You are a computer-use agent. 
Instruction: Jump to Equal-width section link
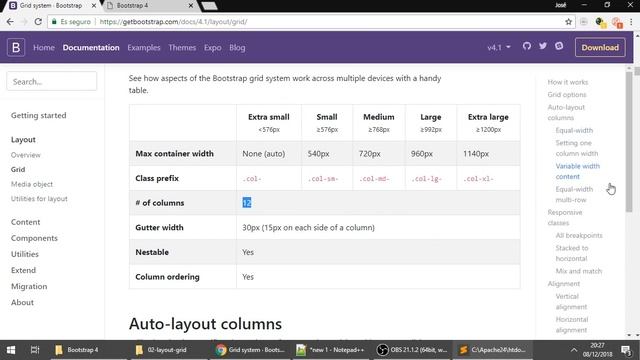pyautogui.click(x=574, y=131)
